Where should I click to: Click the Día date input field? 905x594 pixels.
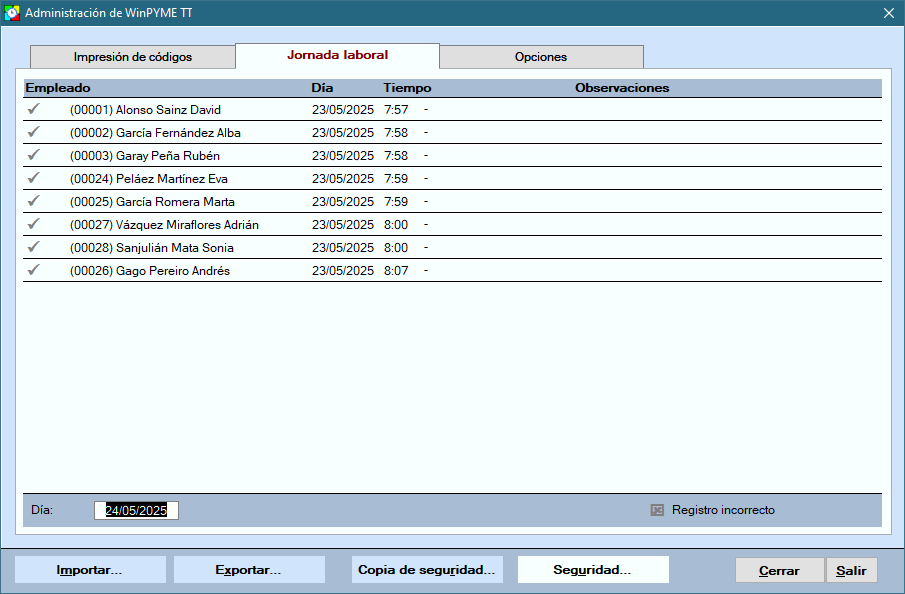pyautogui.click(x=137, y=510)
